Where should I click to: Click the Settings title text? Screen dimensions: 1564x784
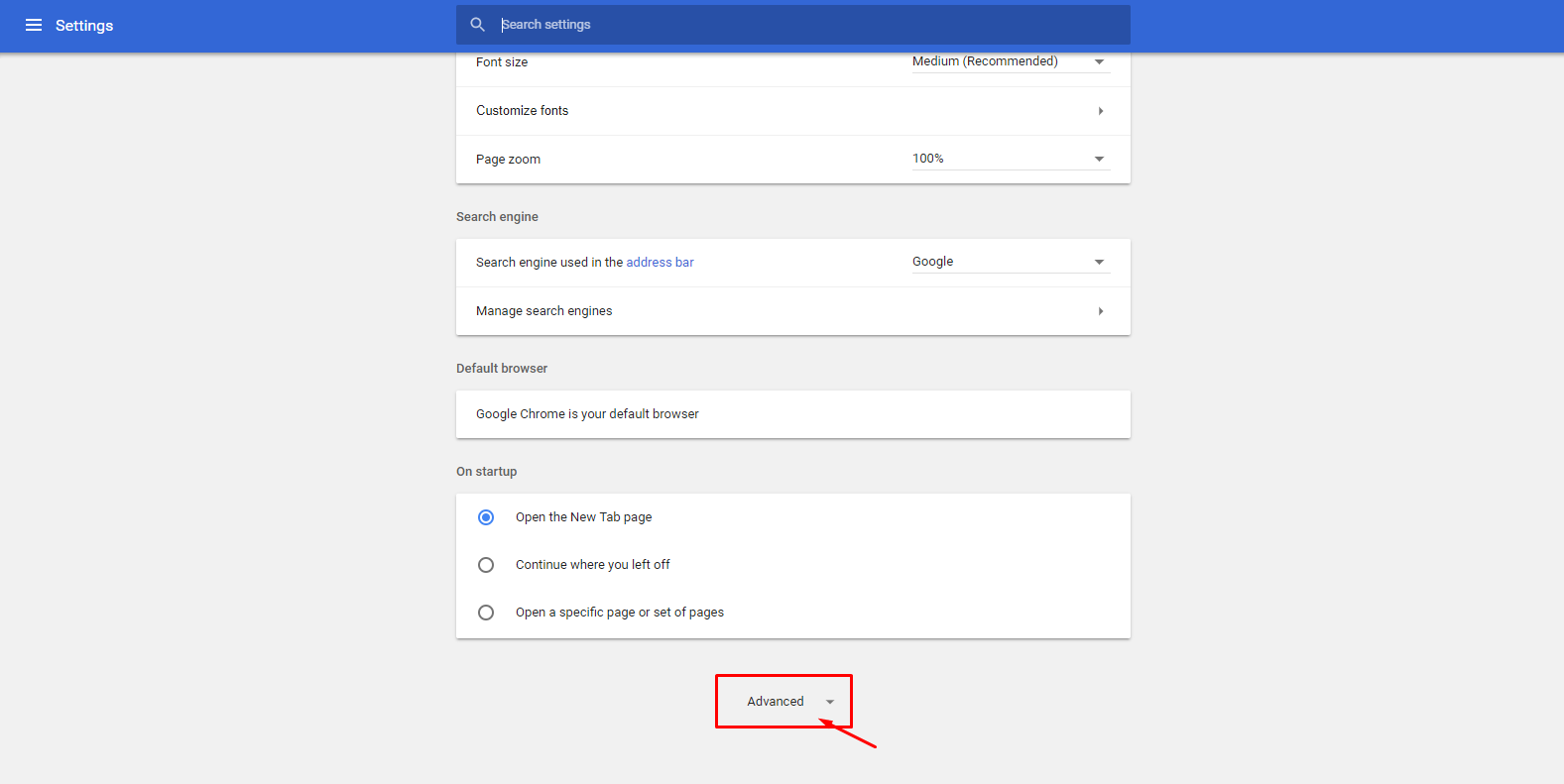coord(84,26)
